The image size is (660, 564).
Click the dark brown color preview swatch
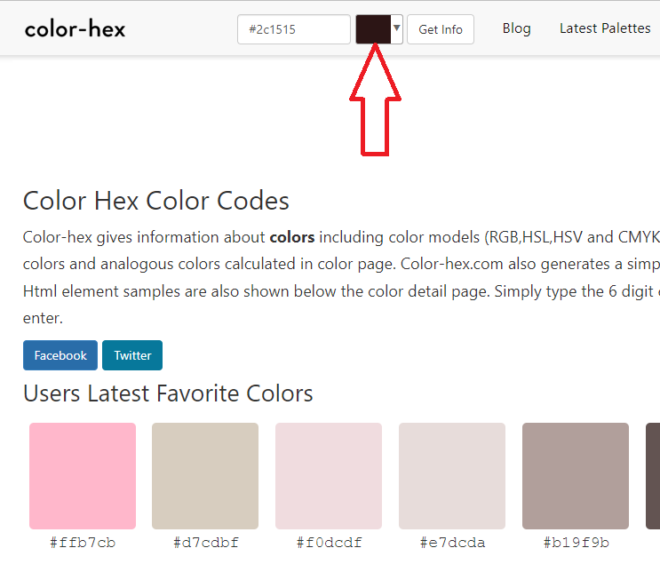(x=373, y=29)
